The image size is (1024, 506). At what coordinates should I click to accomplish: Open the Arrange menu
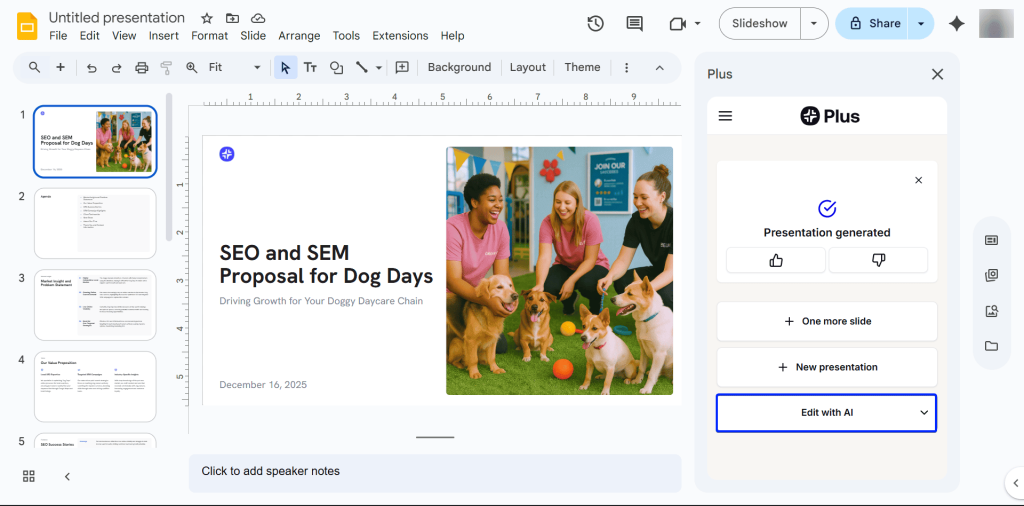[299, 36]
